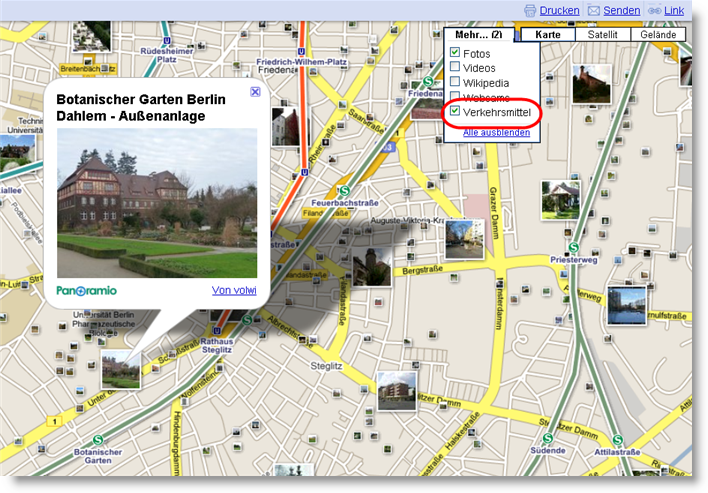708x493 pixels.
Task: Open the Von volwi author link
Action: click(234, 290)
